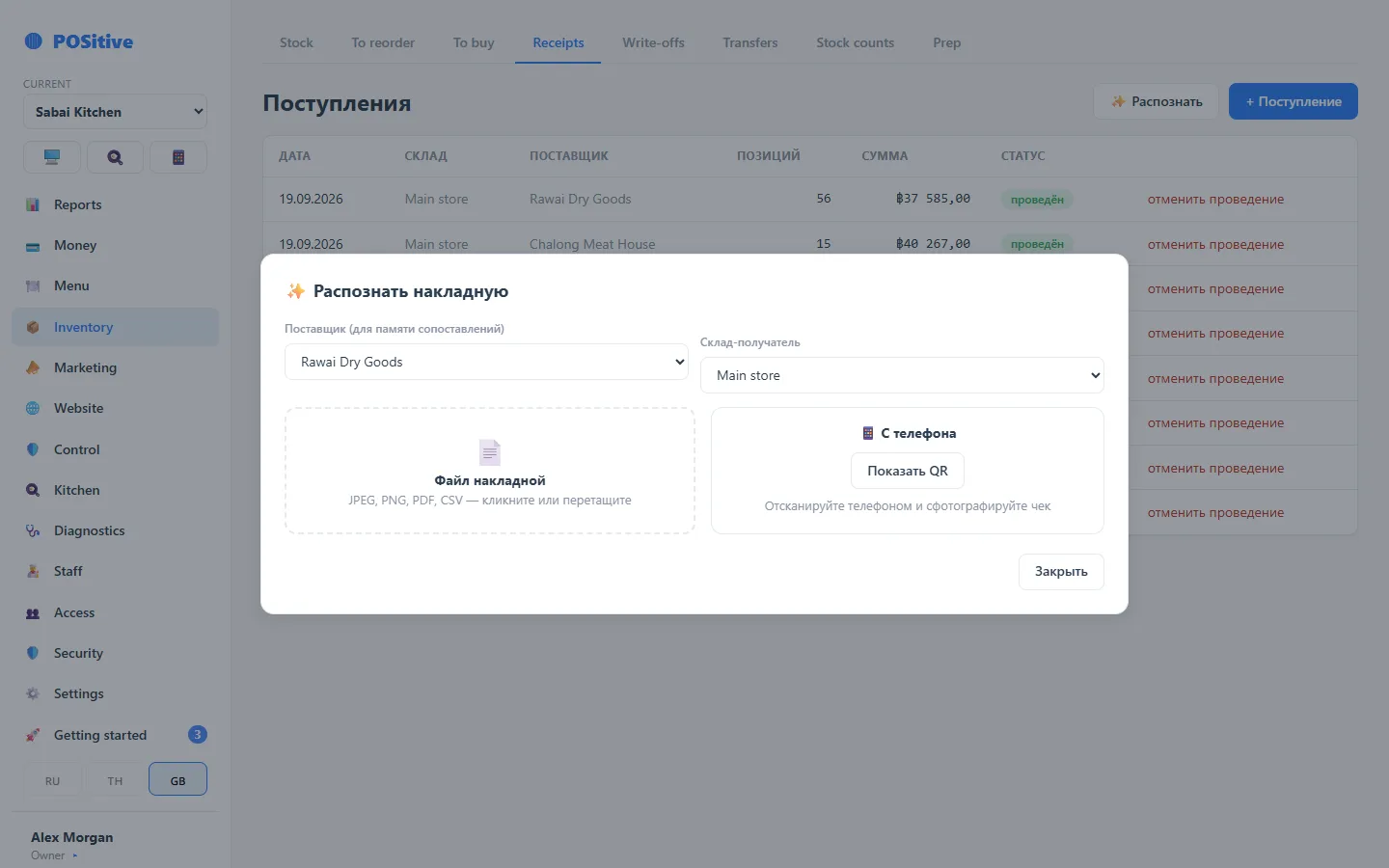The image size is (1389, 868).
Task: Click отменить проведение for Chalong Meat House
Action: (1215, 244)
